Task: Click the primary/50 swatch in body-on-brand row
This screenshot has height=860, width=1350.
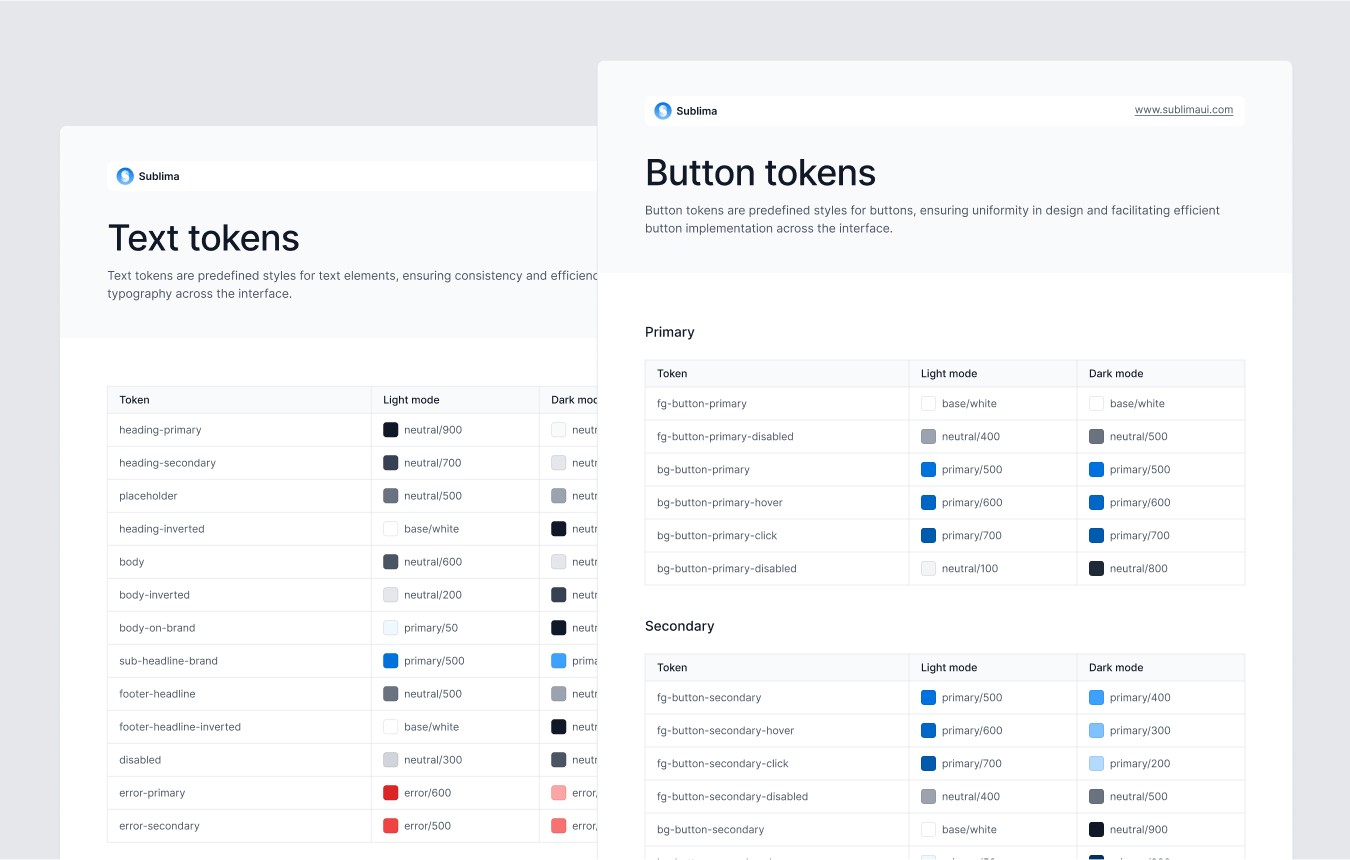Action: coord(390,628)
